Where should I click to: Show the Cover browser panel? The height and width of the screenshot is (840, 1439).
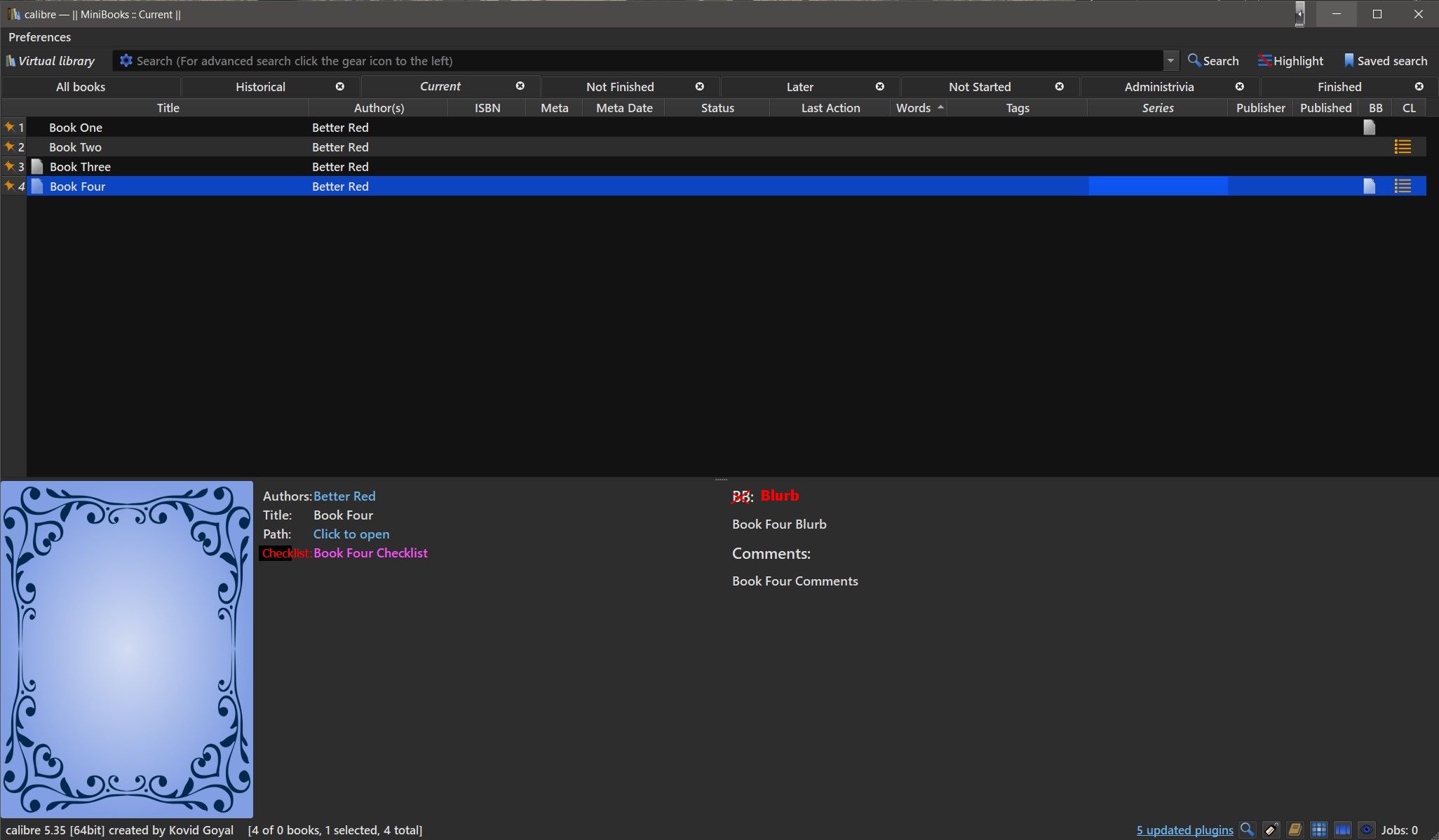1343,829
